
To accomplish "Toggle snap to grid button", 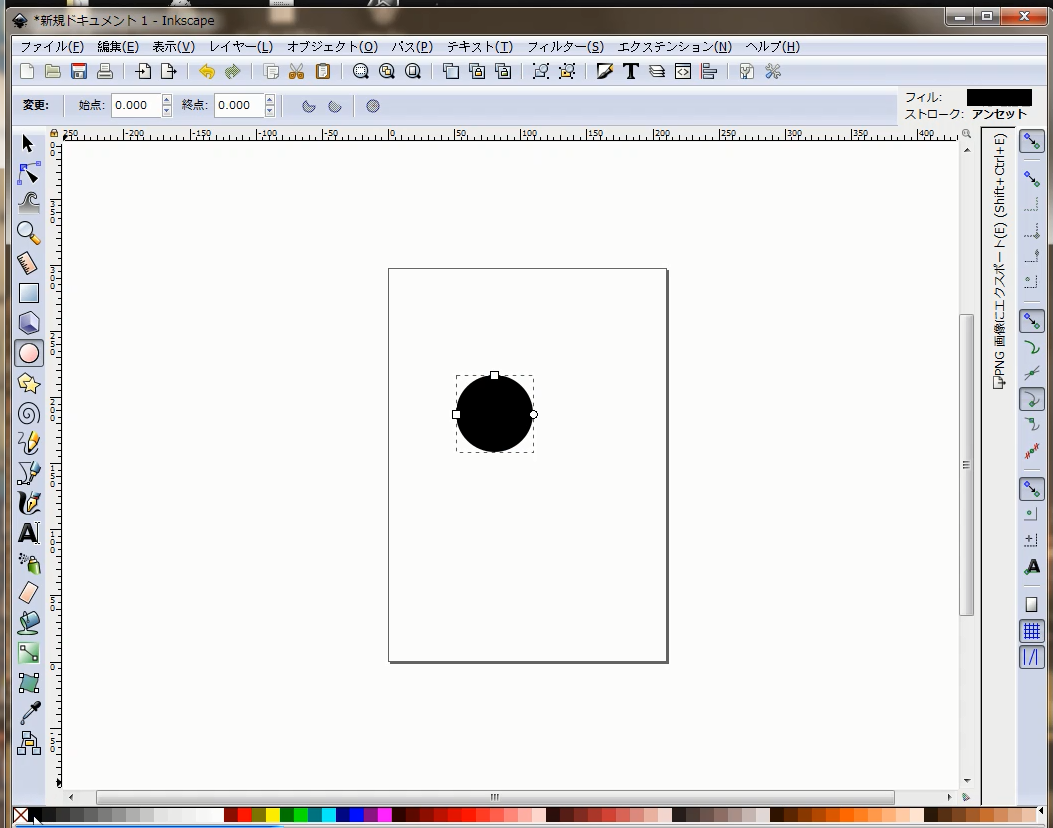I will 1031,631.
